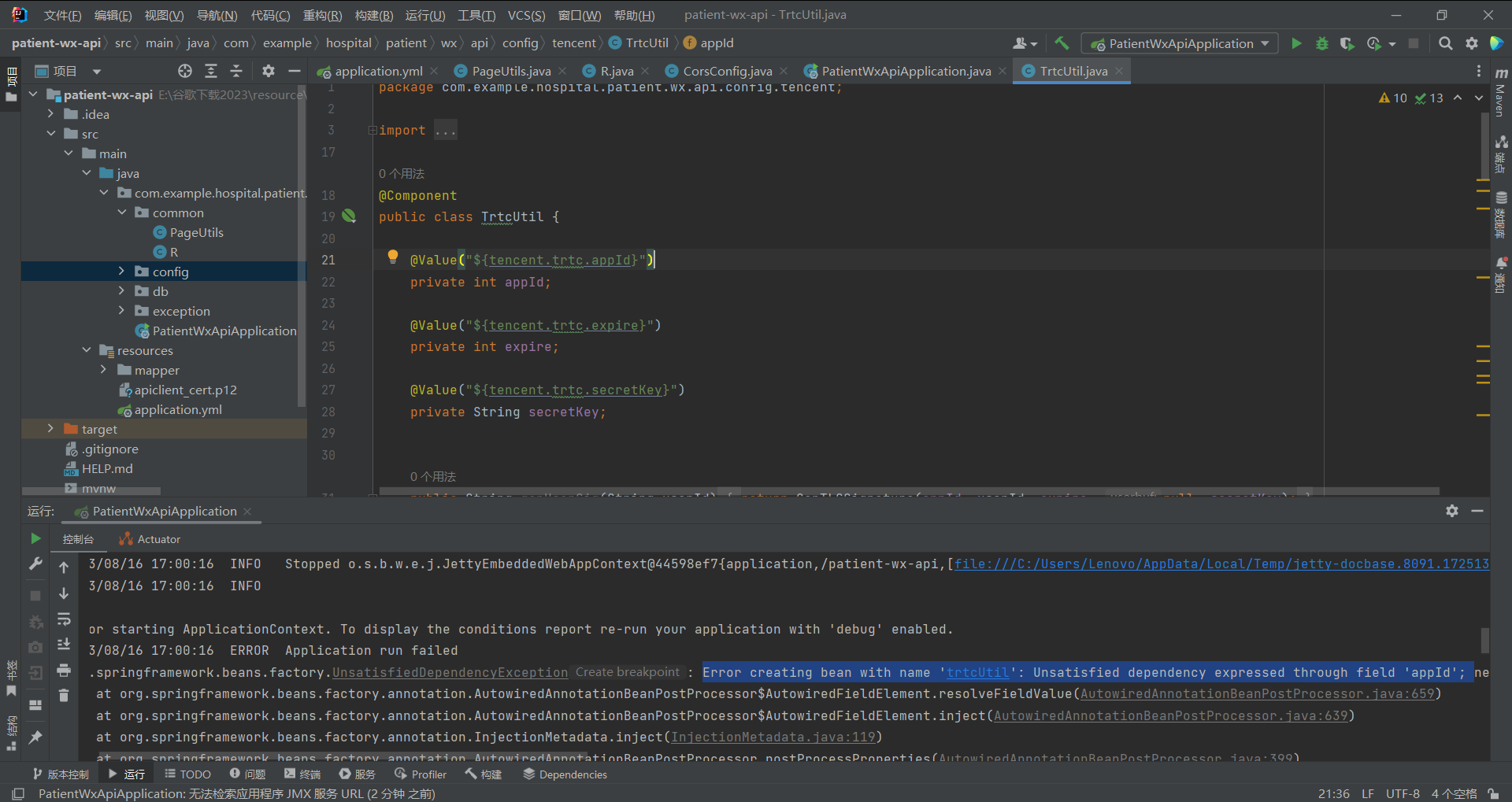Click Create breakpoint in console
1512x802 pixels.
point(627,672)
